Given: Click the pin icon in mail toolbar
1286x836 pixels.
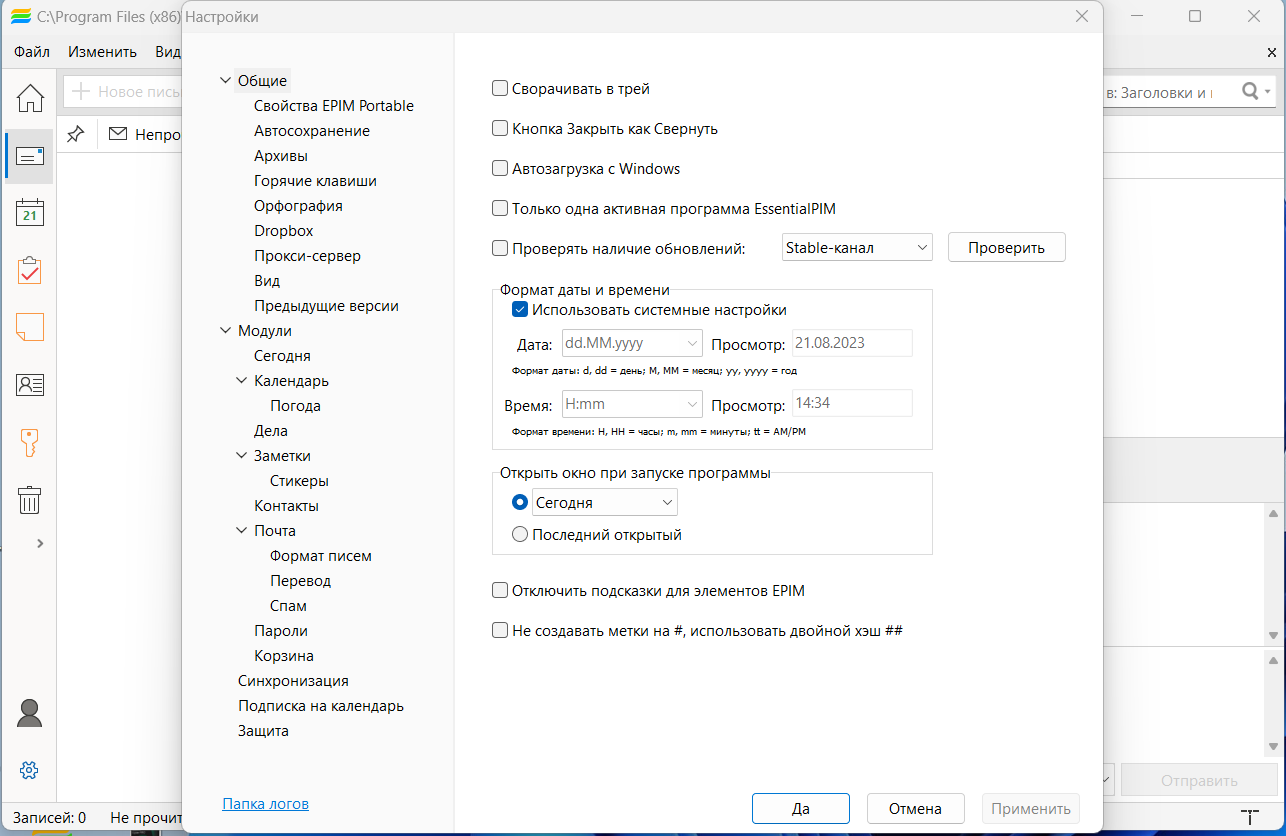Looking at the screenshot, I should pyautogui.click(x=75, y=134).
